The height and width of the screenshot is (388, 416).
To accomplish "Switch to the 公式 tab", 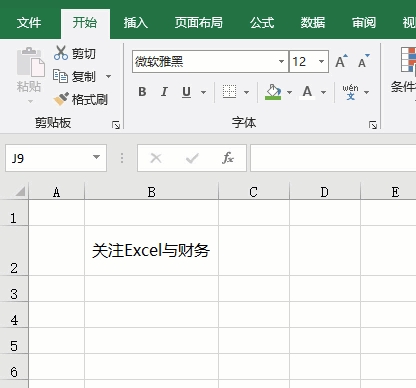I will click(262, 23).
